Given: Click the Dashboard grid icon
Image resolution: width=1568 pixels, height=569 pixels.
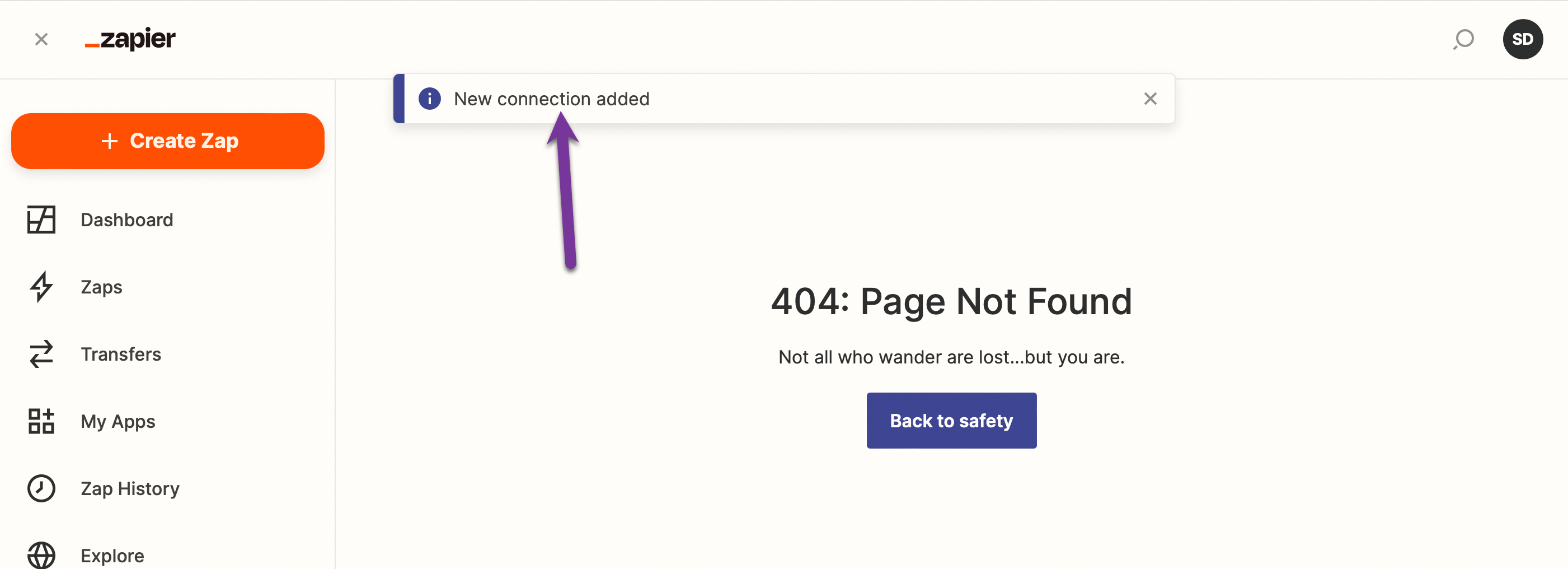Looking at the screenshot, I should pos(41,220).
